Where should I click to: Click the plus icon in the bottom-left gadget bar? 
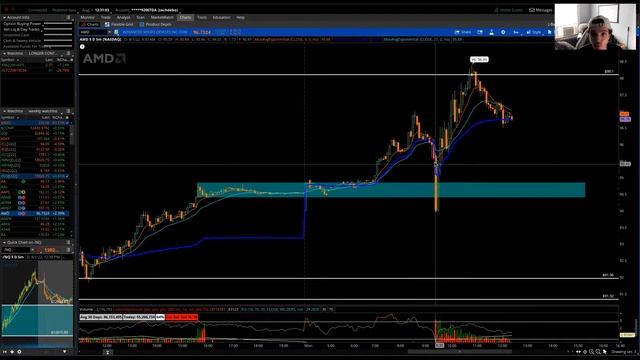point(12,351)
